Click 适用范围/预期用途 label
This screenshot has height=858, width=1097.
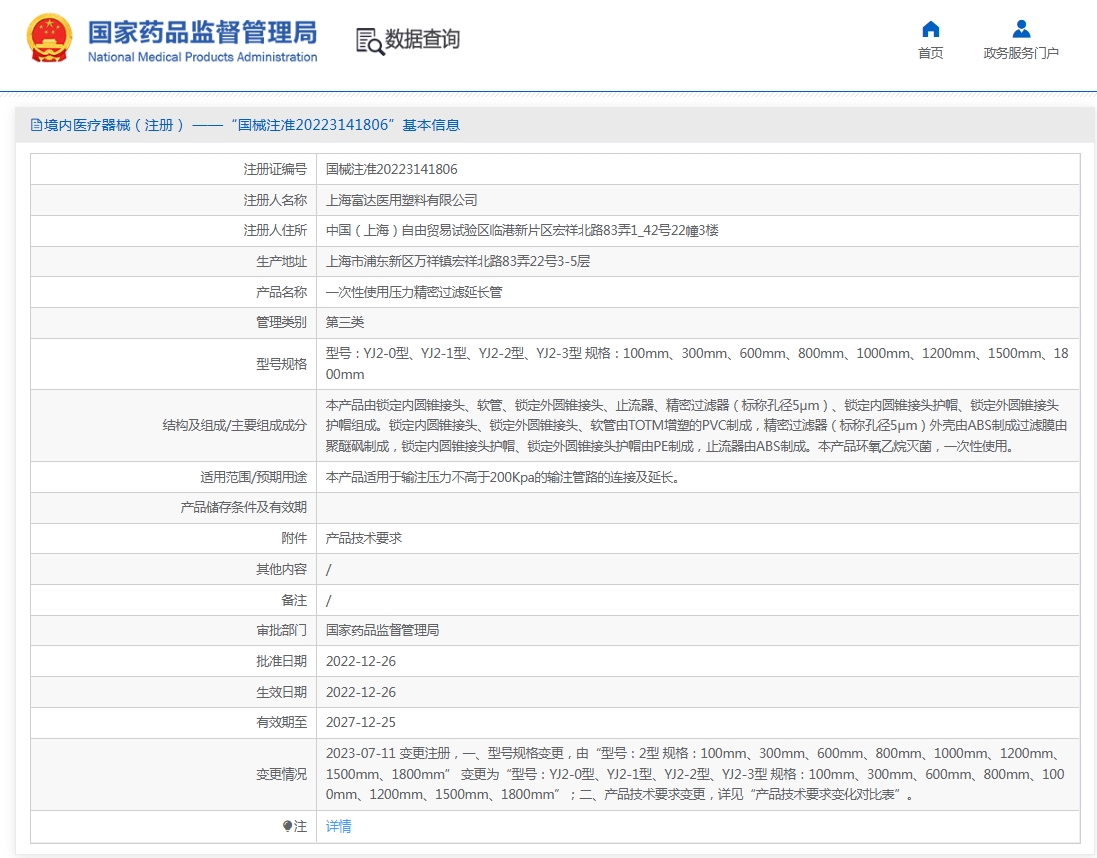click(x=253, y=477)
